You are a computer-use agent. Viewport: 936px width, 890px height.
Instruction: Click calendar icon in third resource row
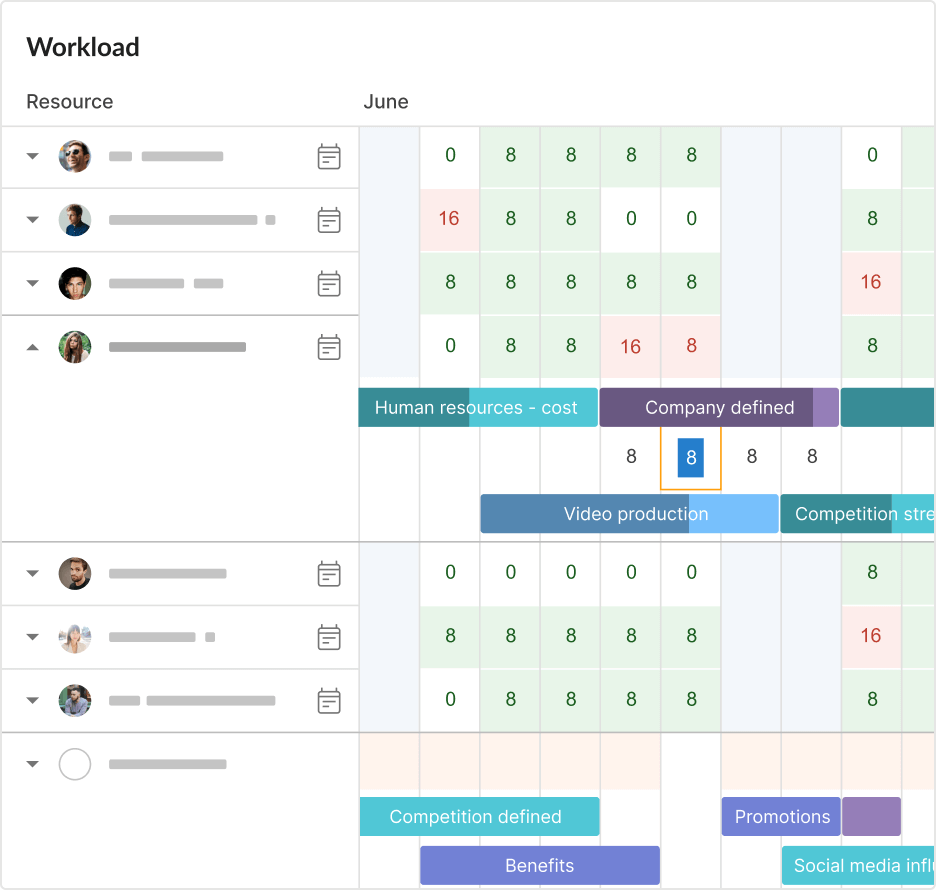point(329,284)
